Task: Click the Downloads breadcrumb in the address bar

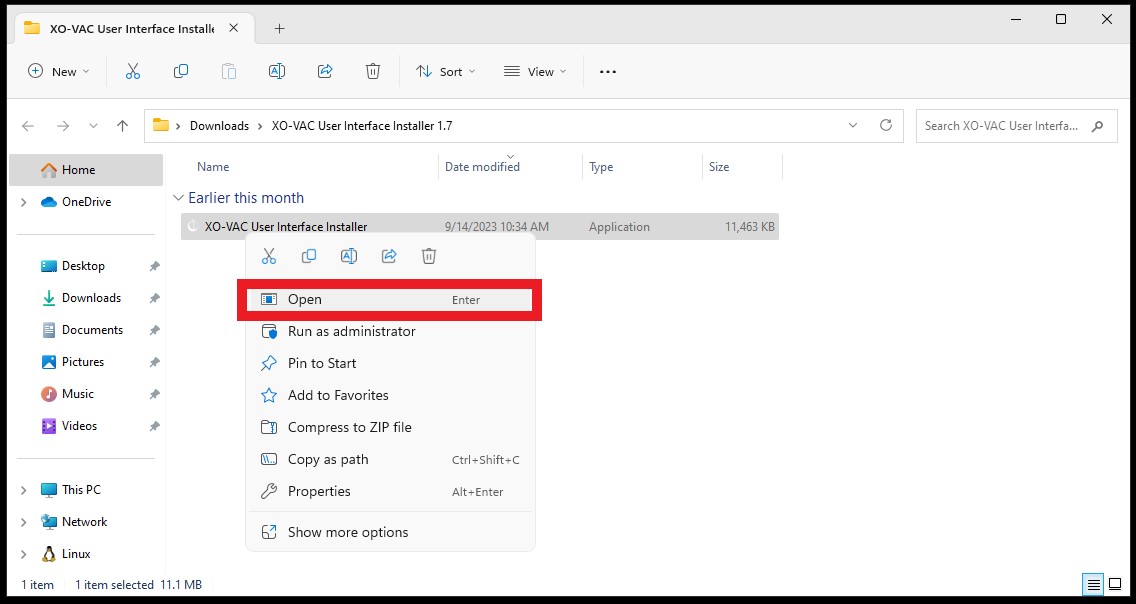Action: click(x=219, y=126)
